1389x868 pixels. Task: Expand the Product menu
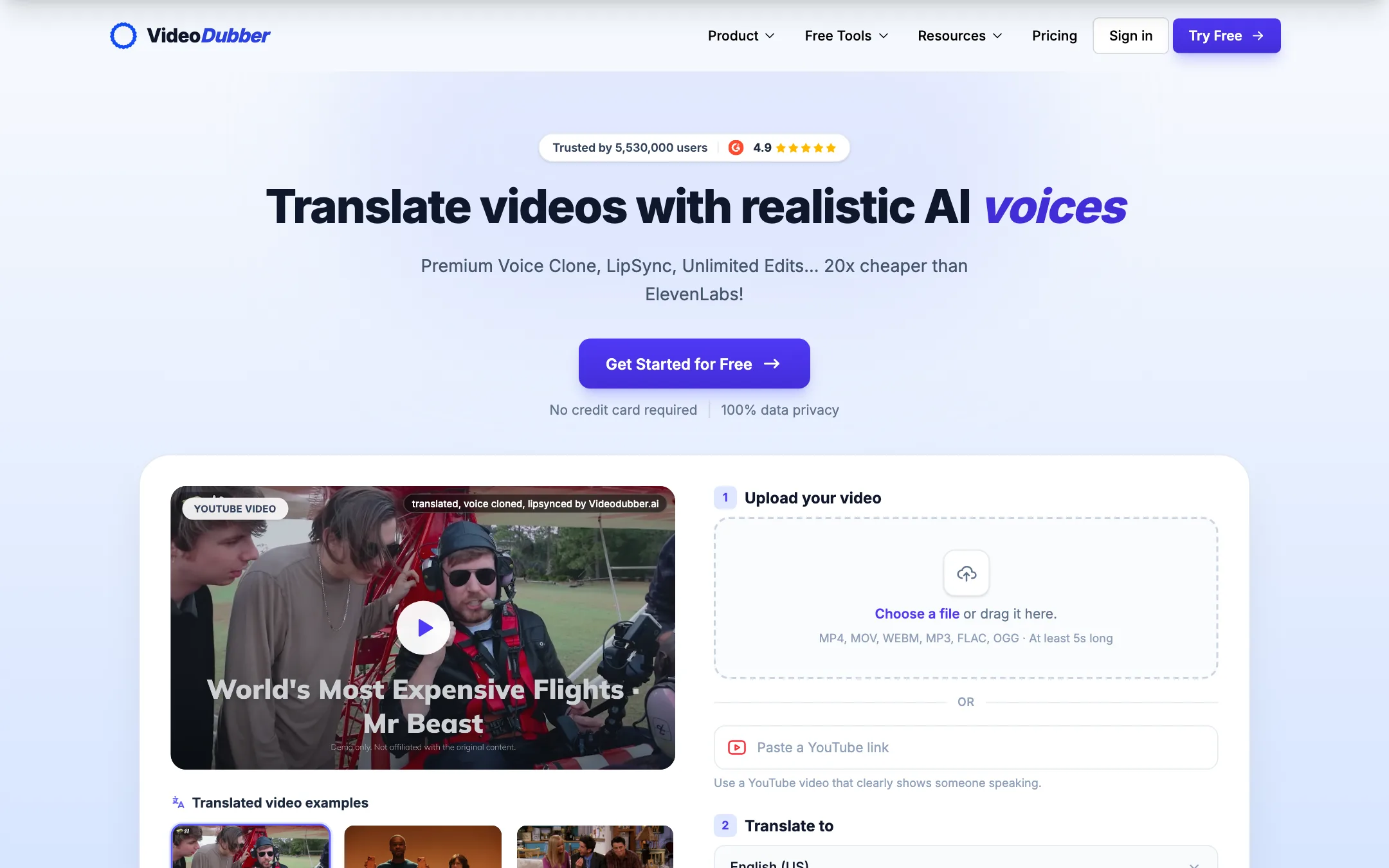click(741, 35)
